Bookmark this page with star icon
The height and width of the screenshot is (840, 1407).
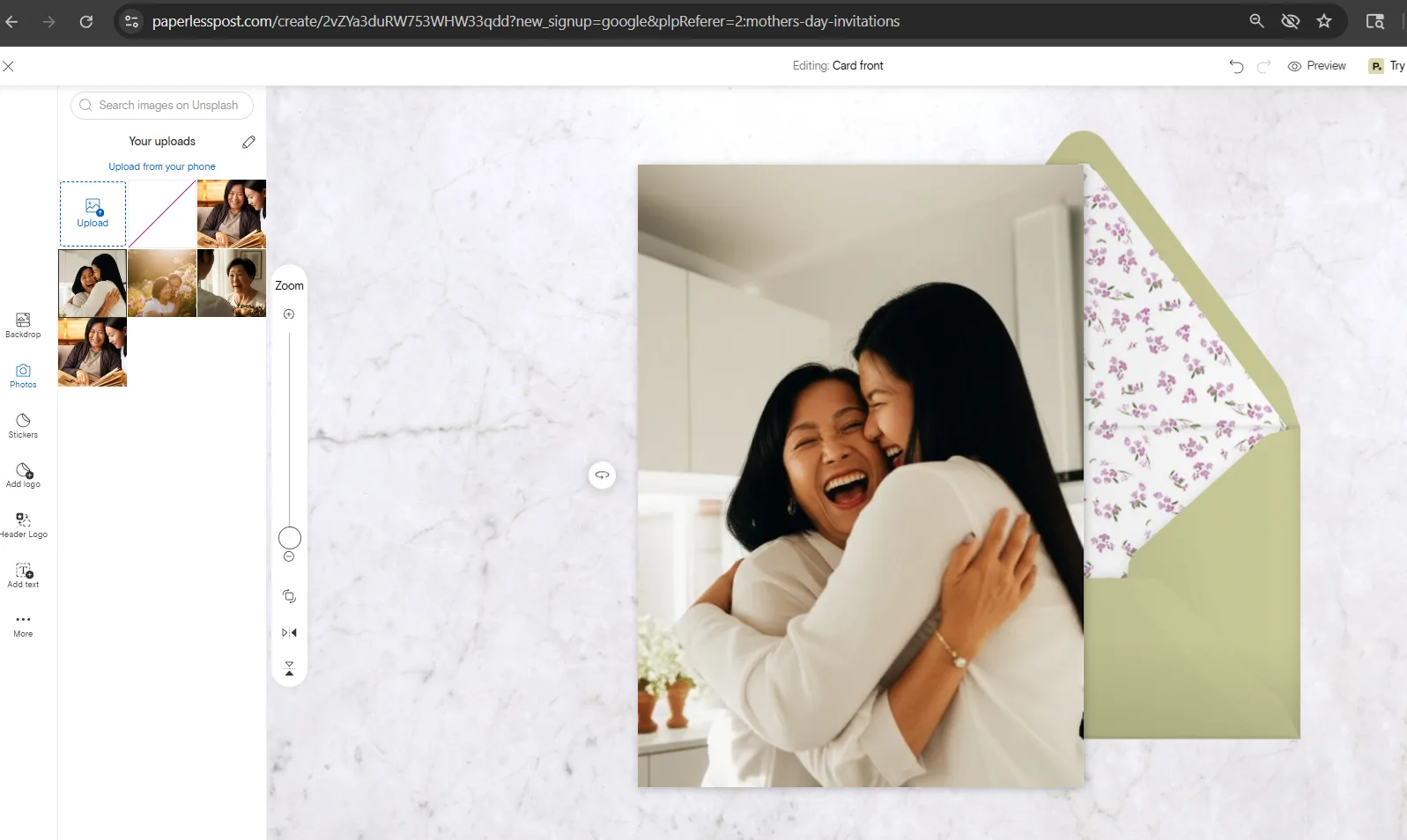pyautogui.click(x=1323, y=21)
